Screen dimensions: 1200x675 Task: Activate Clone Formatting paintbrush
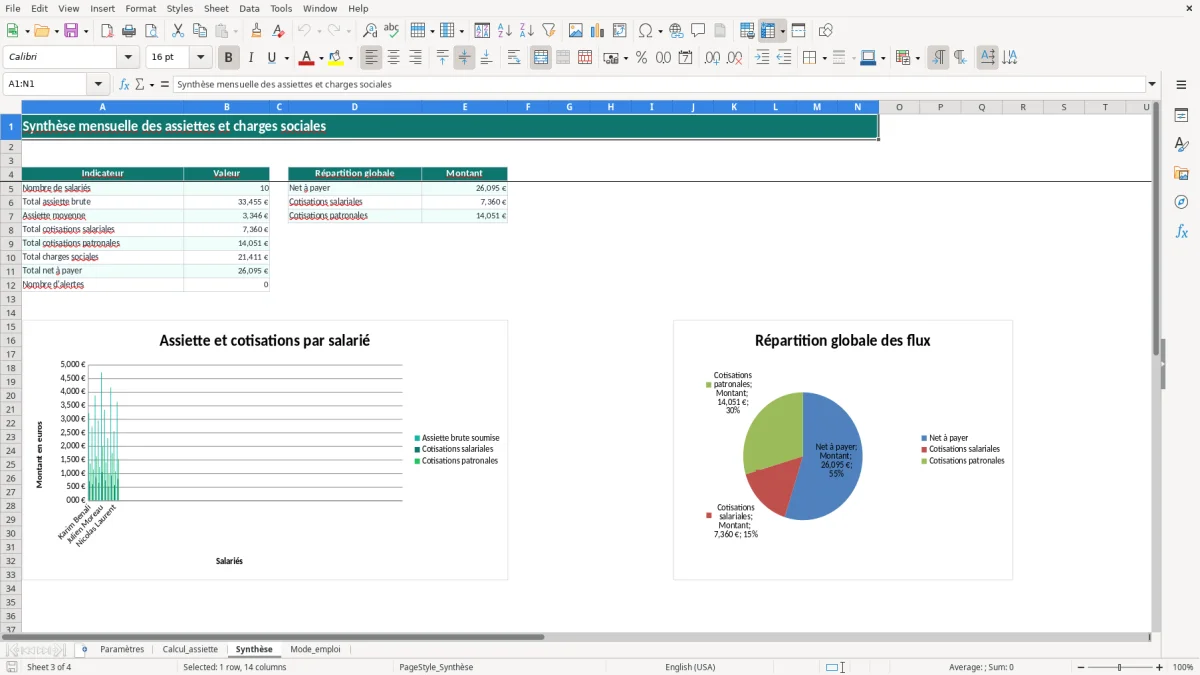(x=257, y=31)
